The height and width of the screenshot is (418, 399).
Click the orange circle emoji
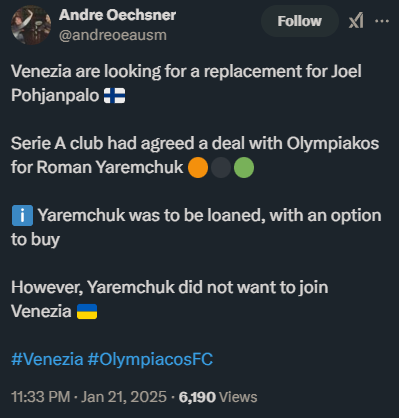click(198, 168)
